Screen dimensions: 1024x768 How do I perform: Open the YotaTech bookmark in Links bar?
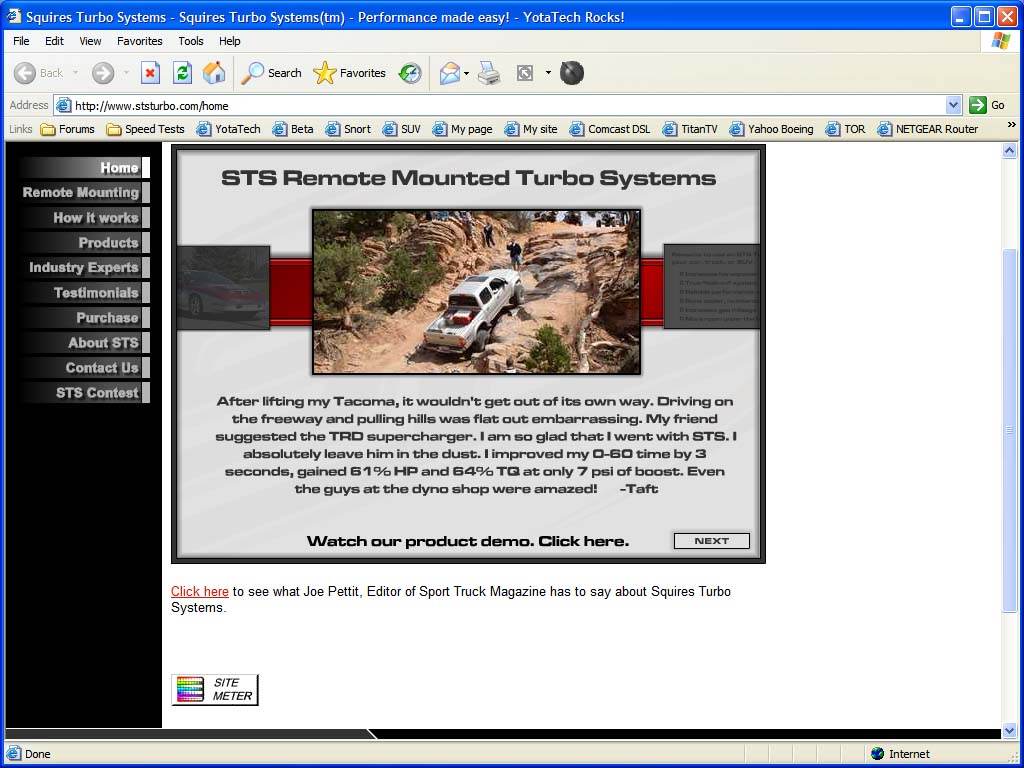229,129
